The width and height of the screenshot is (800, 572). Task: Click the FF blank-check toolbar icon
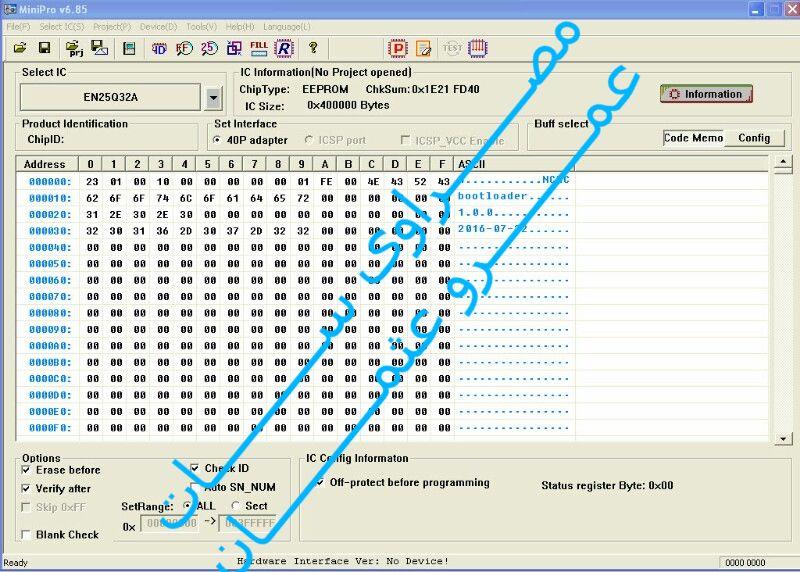tap(184, 49)
